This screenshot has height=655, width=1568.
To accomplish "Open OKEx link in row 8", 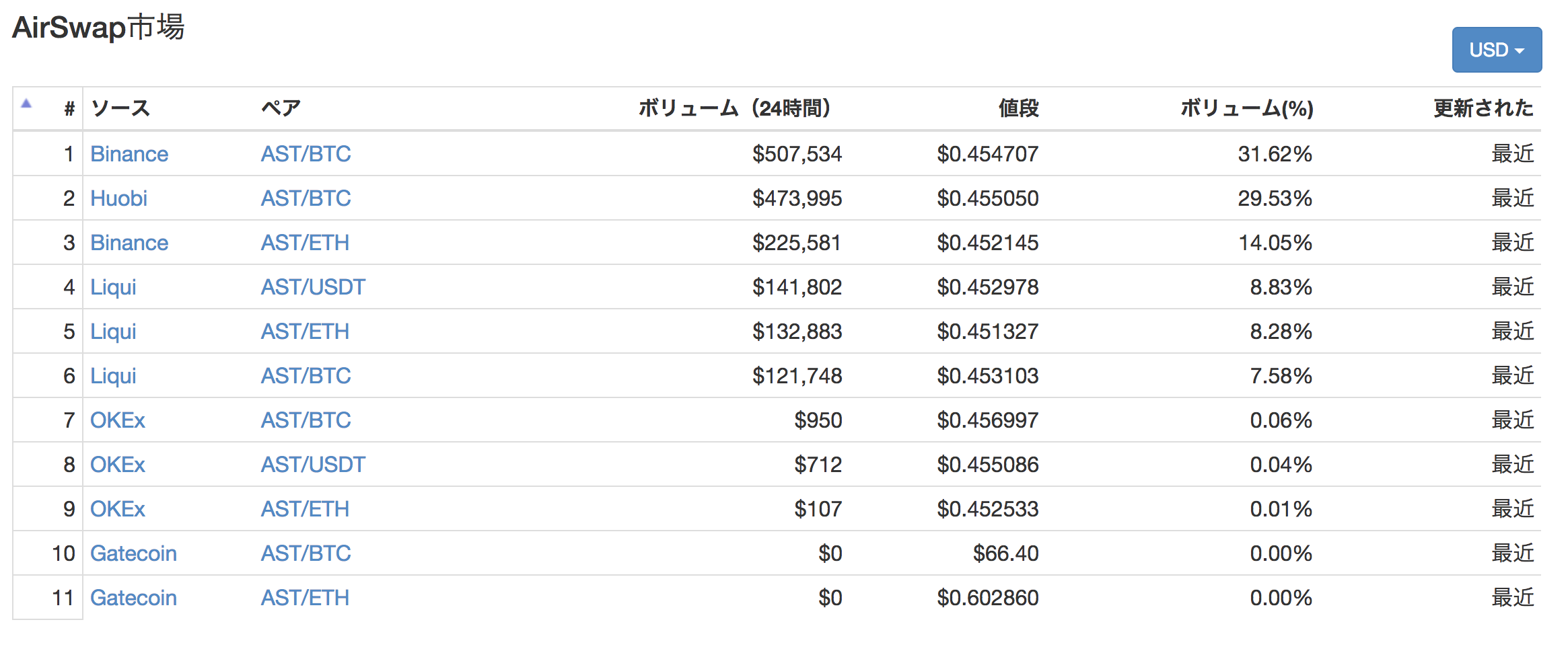I will [x=118, y=465].
